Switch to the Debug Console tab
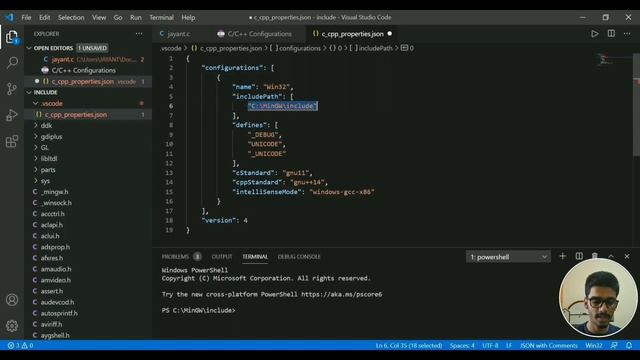640x360 pixels. coord(299,257)
